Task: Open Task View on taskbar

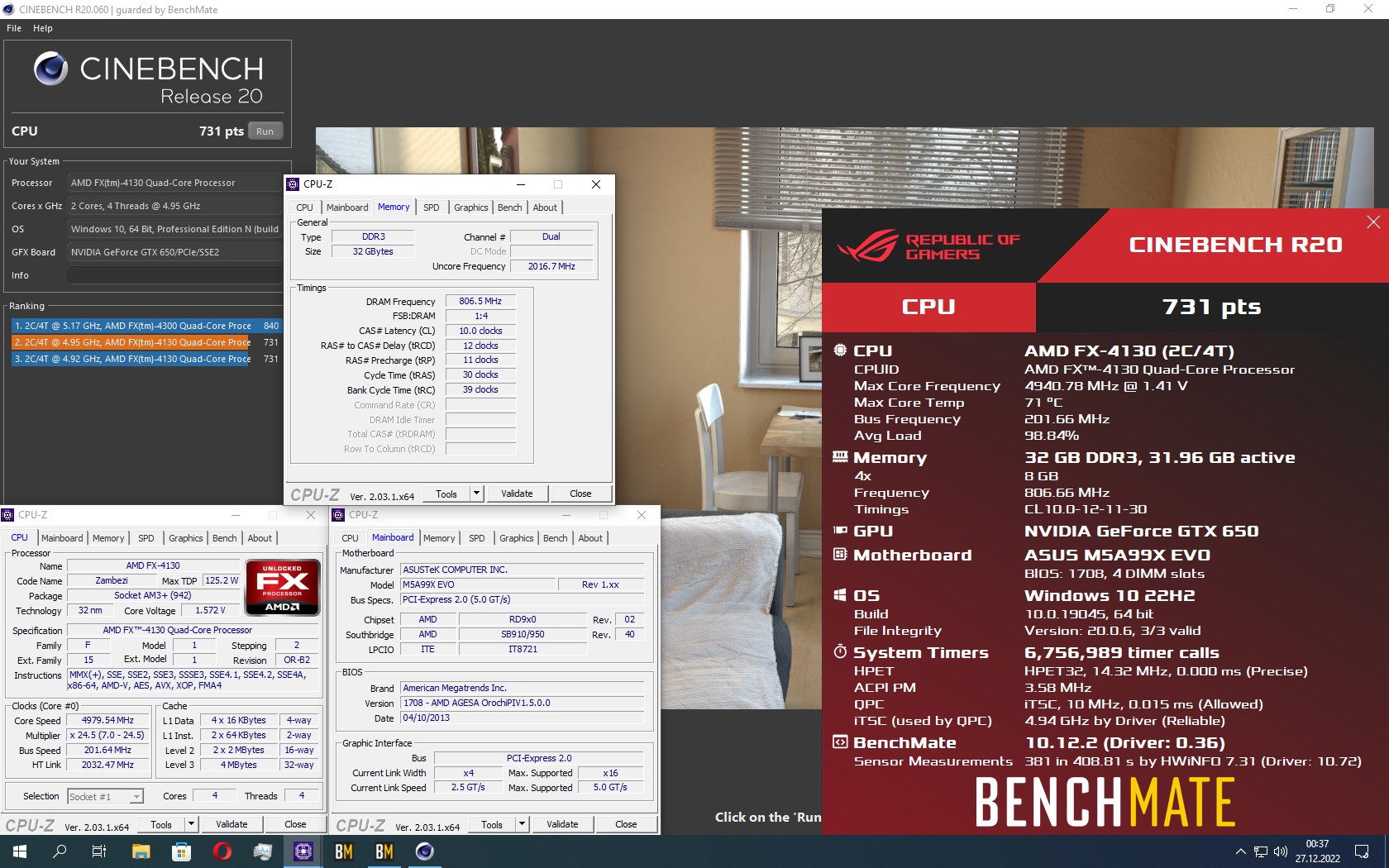Action: [x=99, y=851]
